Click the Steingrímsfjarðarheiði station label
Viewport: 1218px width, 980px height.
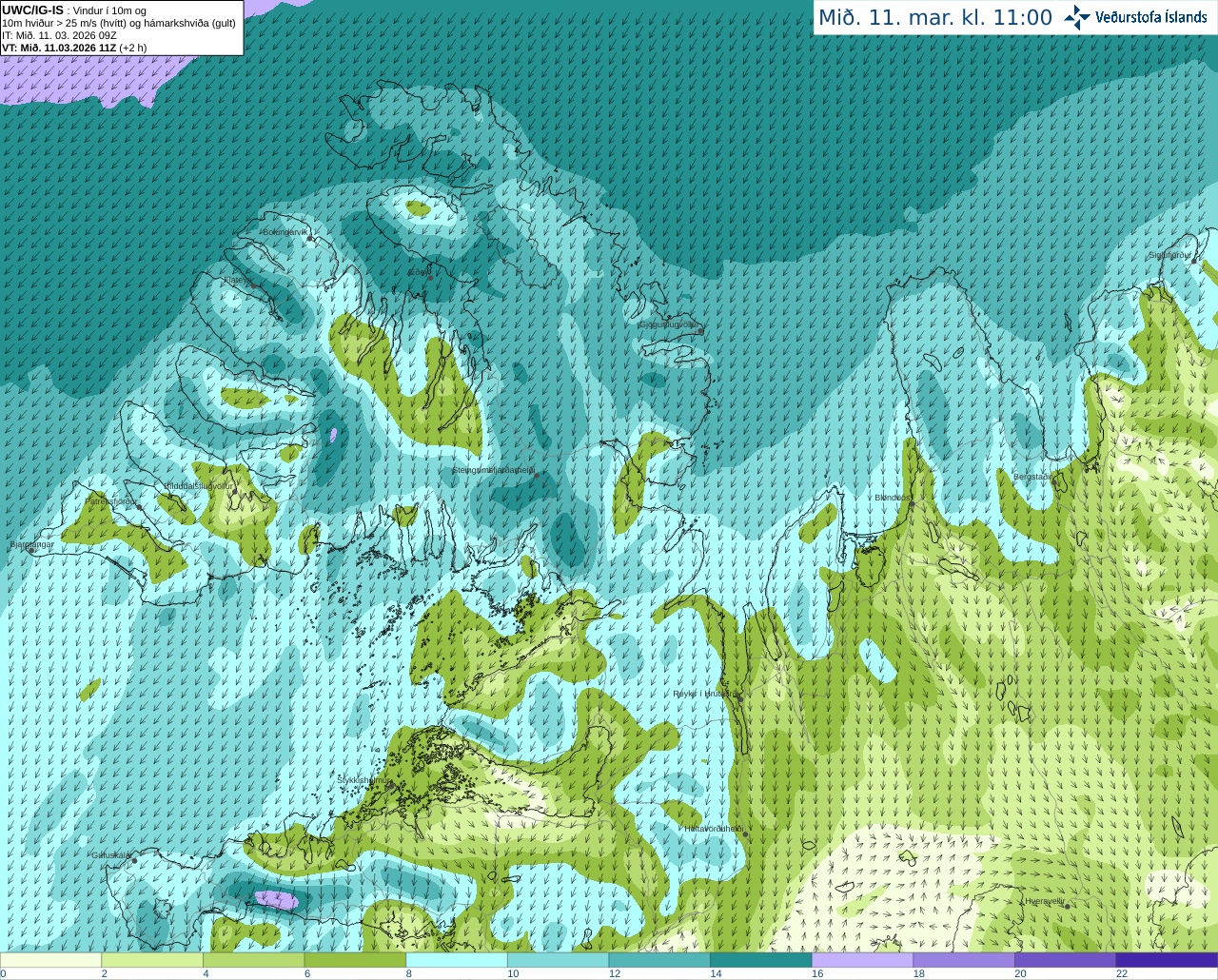(494, 470)
